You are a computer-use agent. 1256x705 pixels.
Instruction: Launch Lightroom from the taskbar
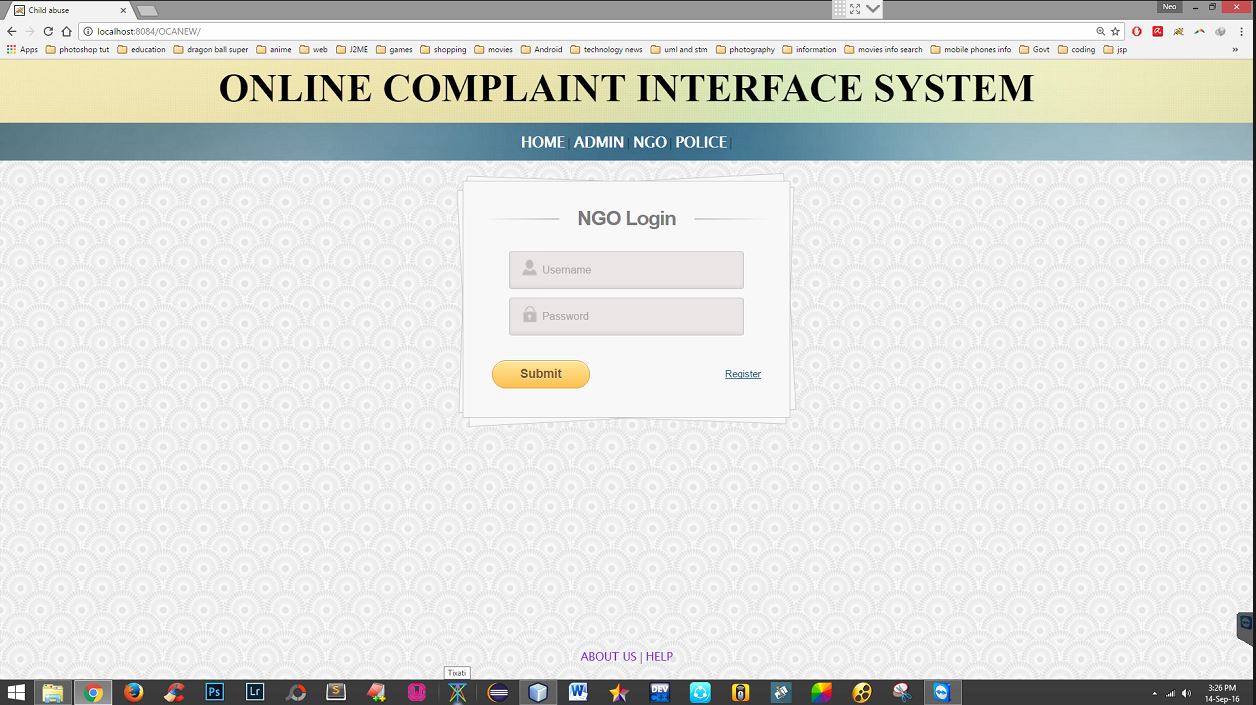(x=255, y=692)
